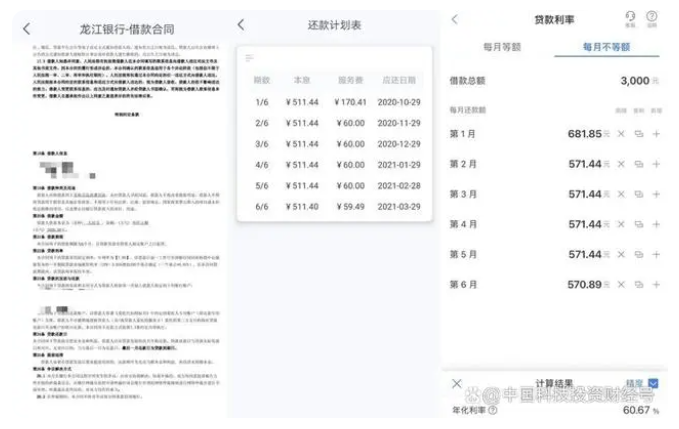The image size is (679, 429).
Task: Remove the 第5月 repayment row
Action: [620, 254]
